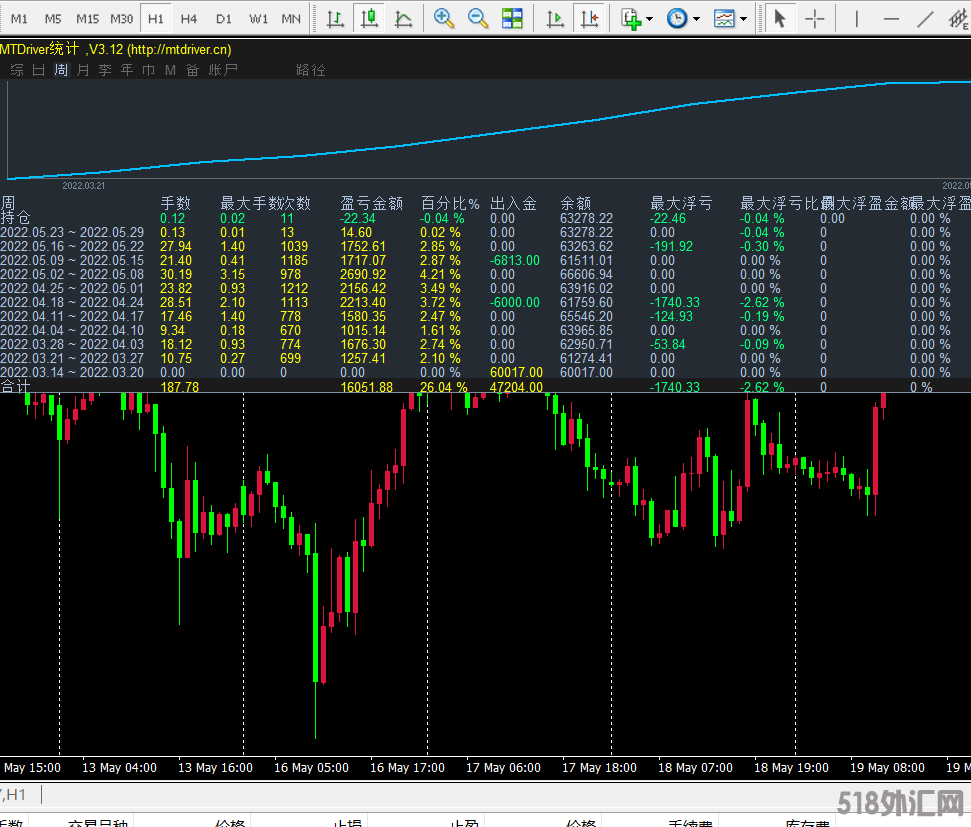Enable the M15 timeframe
971x827 pixels.
click(87, 18)
